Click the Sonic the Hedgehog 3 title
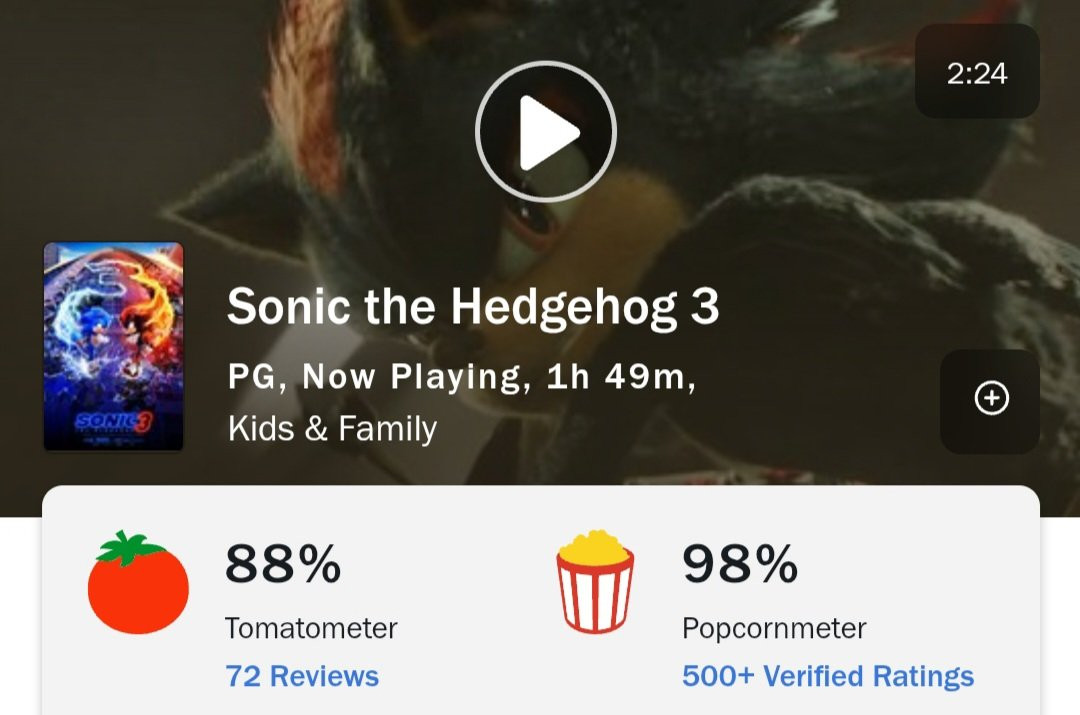Viewport: 1080px width, 715px height. [x=473, y=307]
